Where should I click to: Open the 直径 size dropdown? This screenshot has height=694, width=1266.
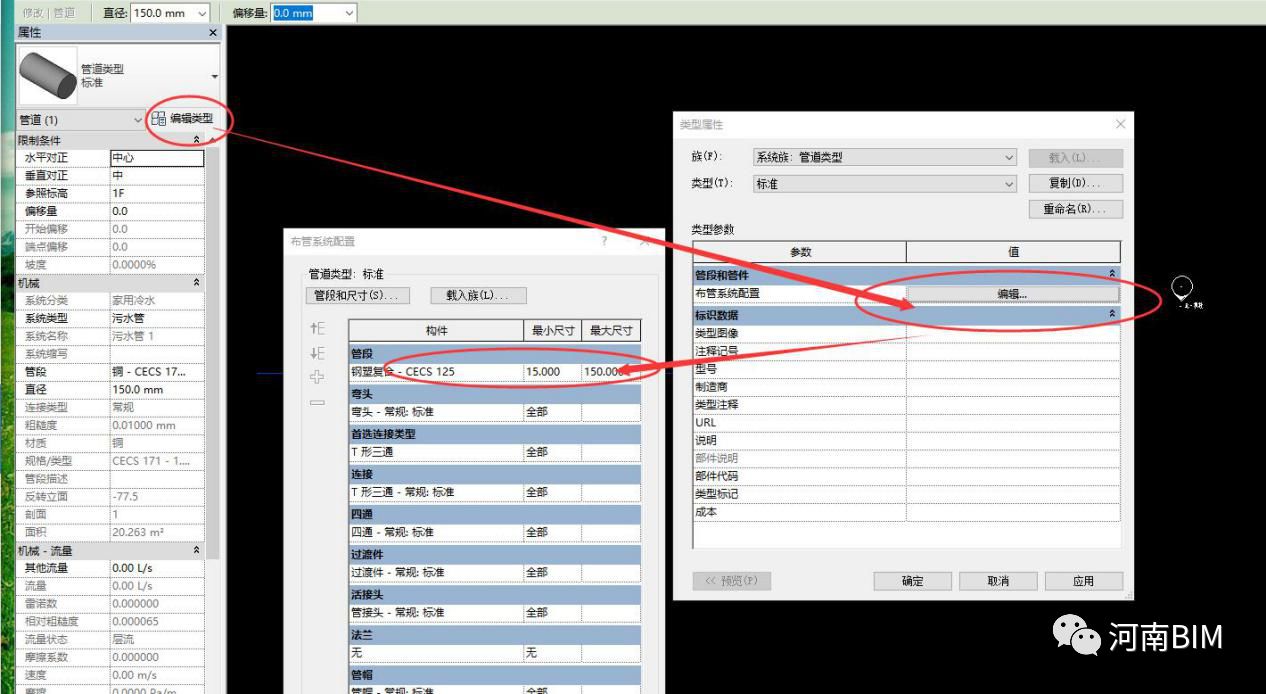202,13
